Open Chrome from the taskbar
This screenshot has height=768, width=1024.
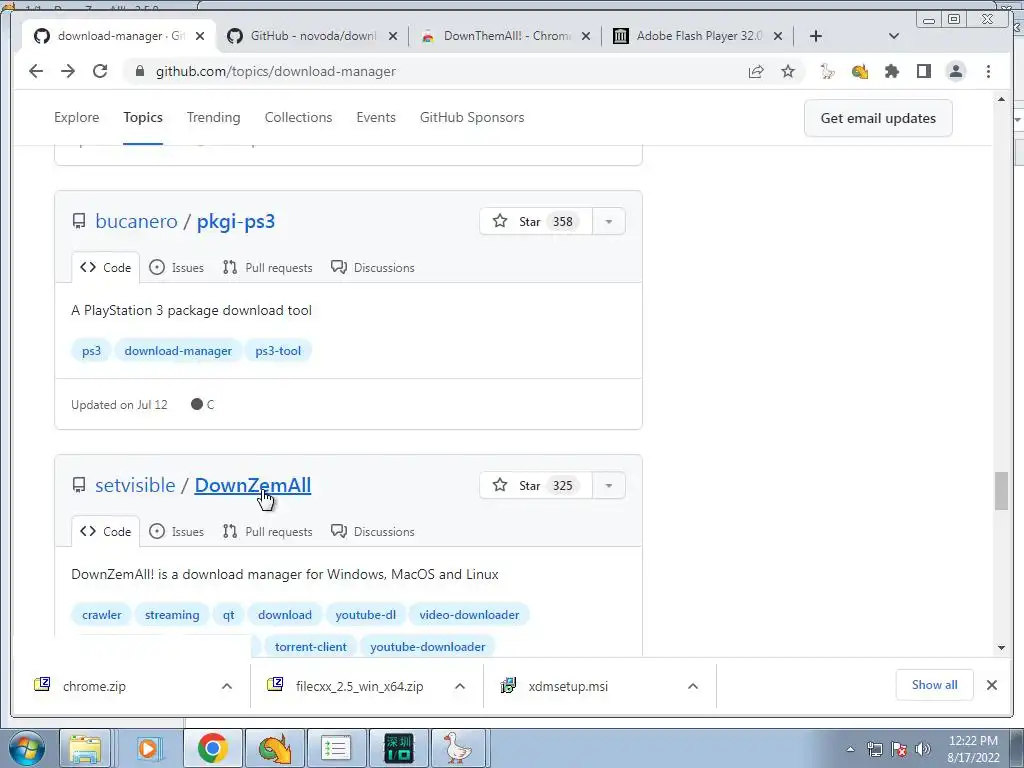coord(212,748)
